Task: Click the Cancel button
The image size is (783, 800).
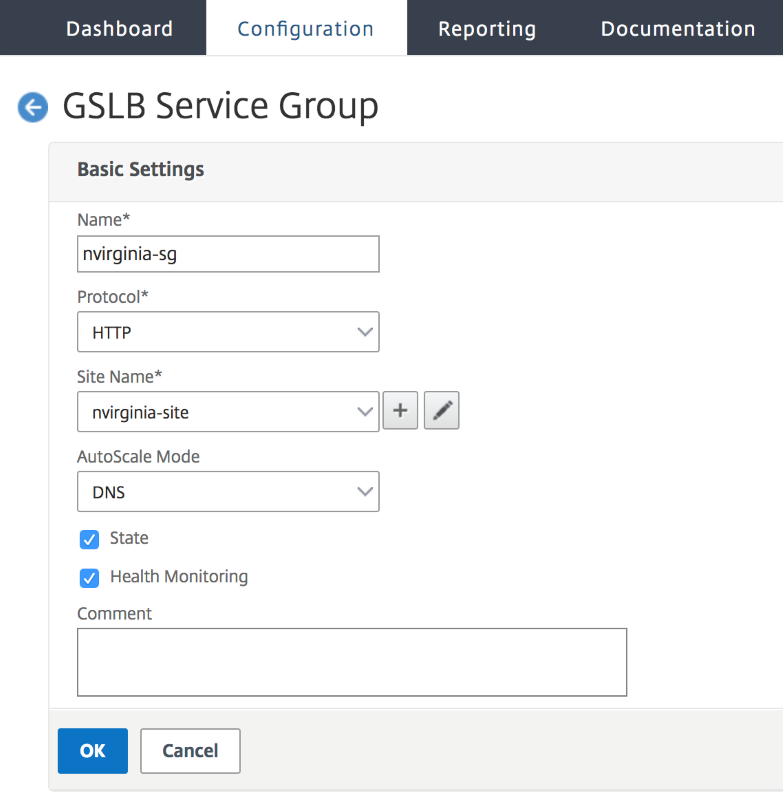Action: [x=190, y=751]
